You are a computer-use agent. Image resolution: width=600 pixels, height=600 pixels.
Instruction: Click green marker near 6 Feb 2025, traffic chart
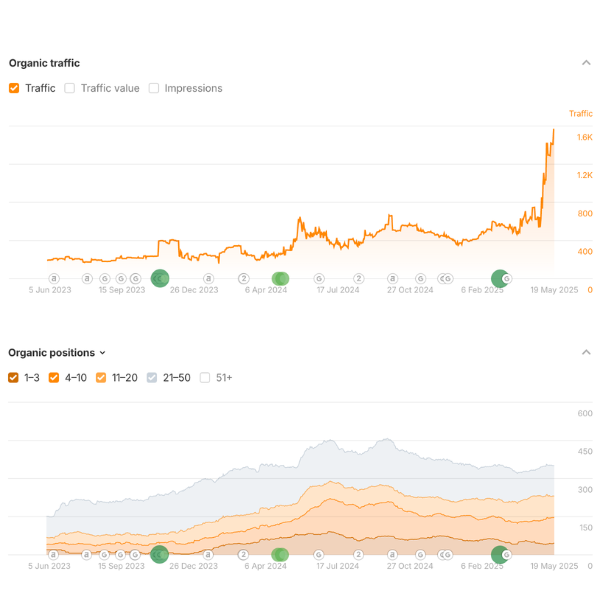pyautogui.click(x=499, y=278)
